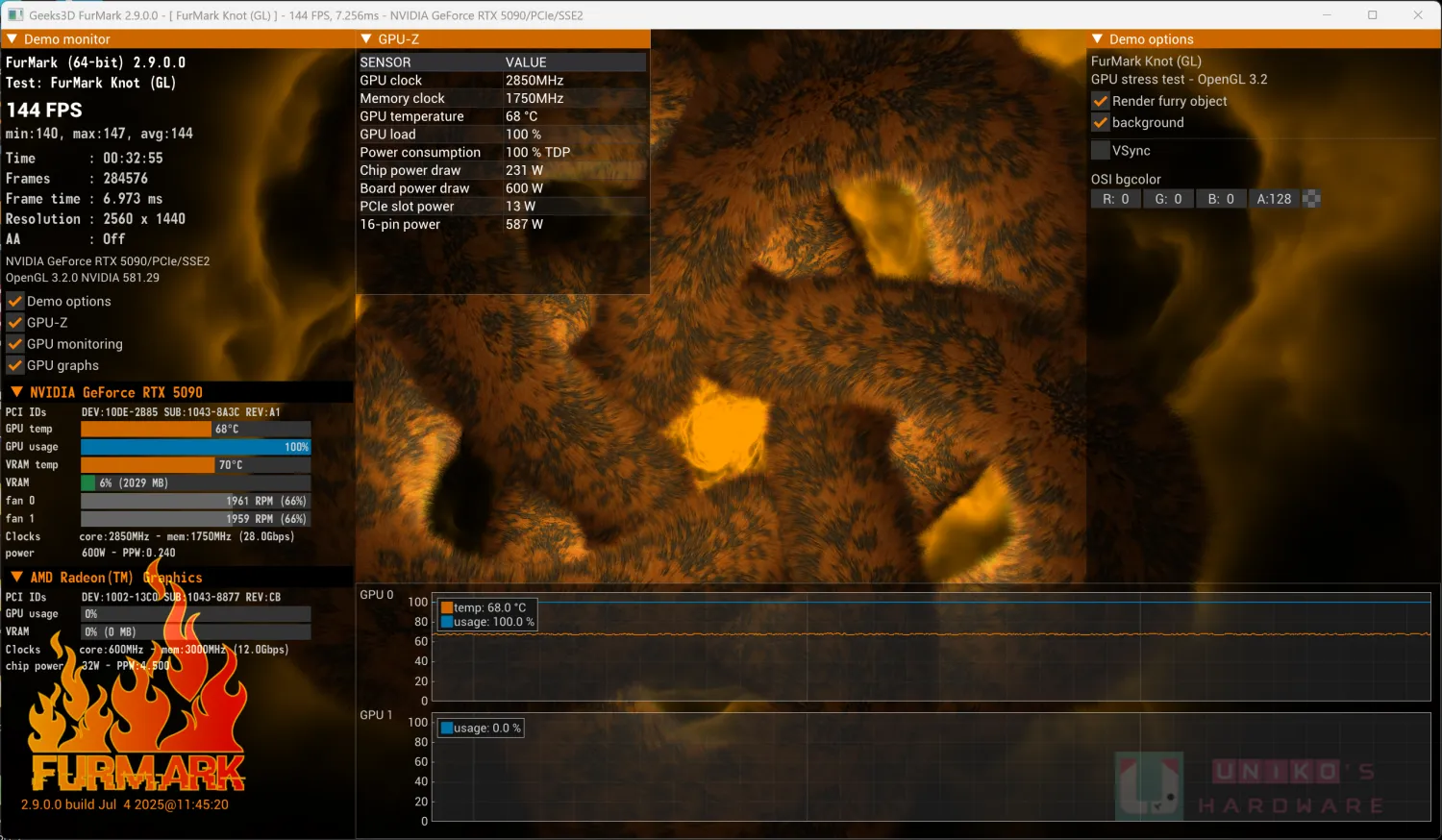1442x840 pixels.
Task: Close the FurMark window
Action: [x=1417, y=15]
